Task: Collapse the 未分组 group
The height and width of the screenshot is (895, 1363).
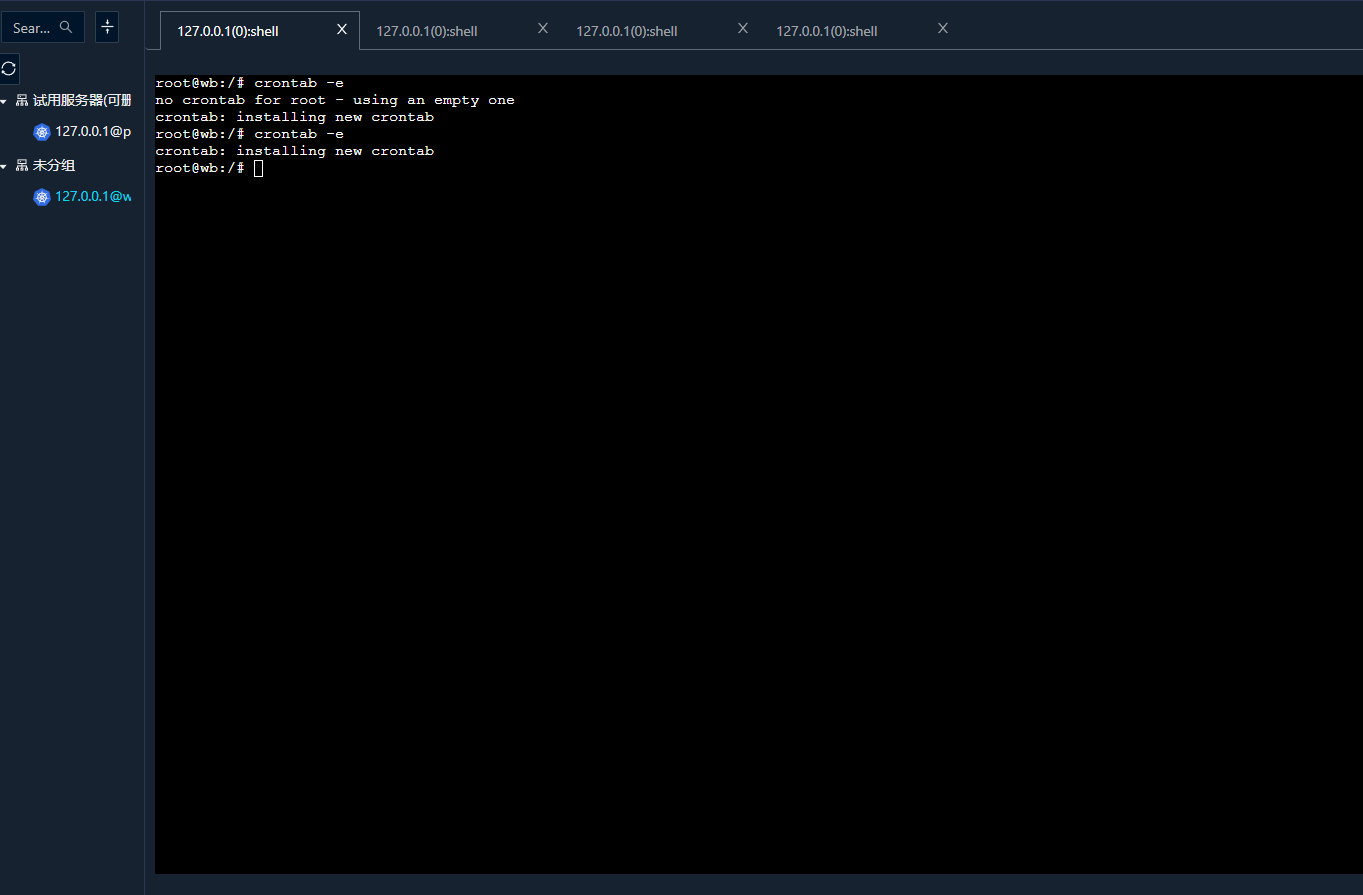Action: click(x=5, y=165)
